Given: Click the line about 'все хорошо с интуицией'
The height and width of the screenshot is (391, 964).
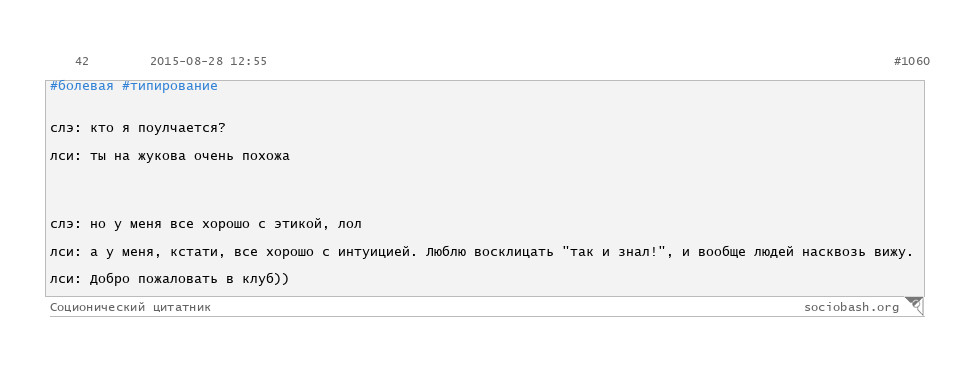Looking at the screenshot, I should click(481, 252).
